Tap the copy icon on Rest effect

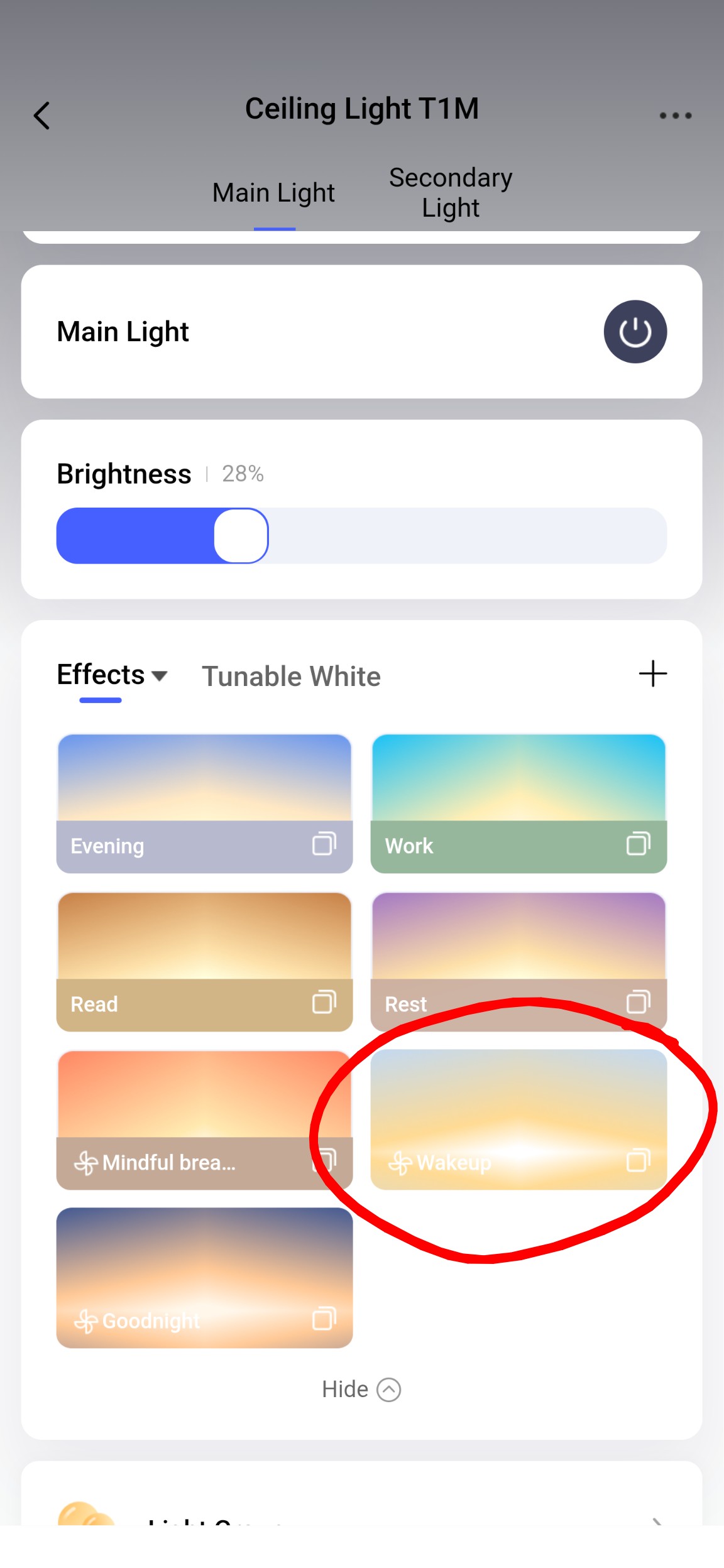(x=638, y=1002)
